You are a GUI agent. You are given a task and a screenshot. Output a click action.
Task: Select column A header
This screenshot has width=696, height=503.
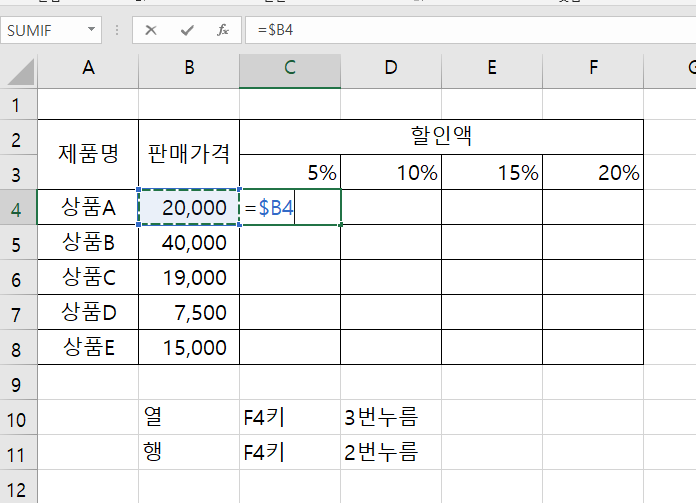88,71
